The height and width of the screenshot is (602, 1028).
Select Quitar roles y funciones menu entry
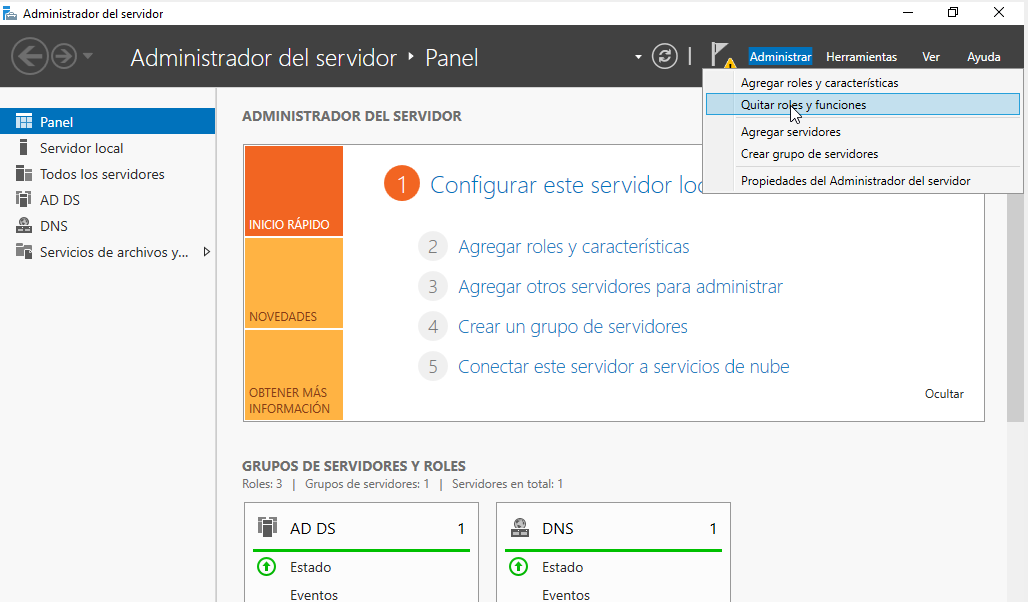pos(803,105)
